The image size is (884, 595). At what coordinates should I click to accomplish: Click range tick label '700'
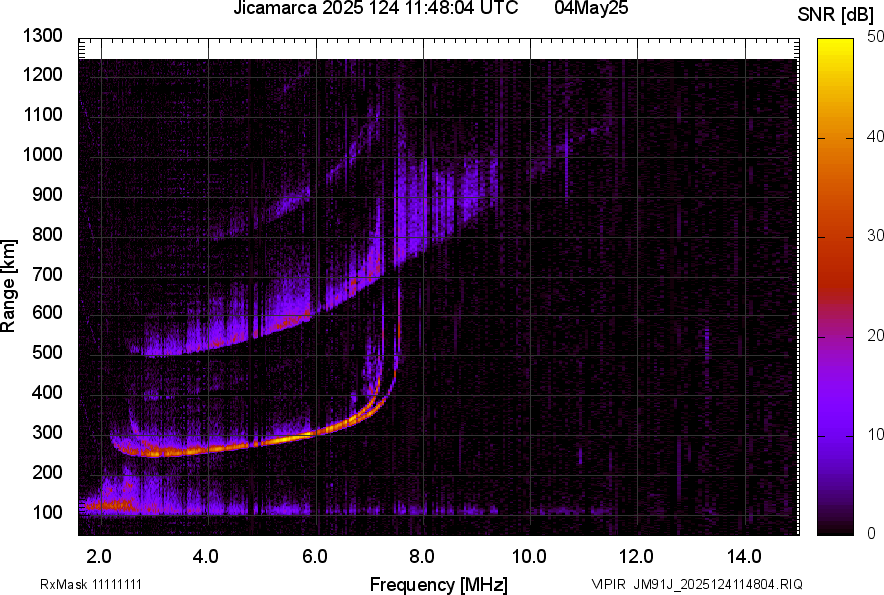pyautogui.click(x=47, y=274)
